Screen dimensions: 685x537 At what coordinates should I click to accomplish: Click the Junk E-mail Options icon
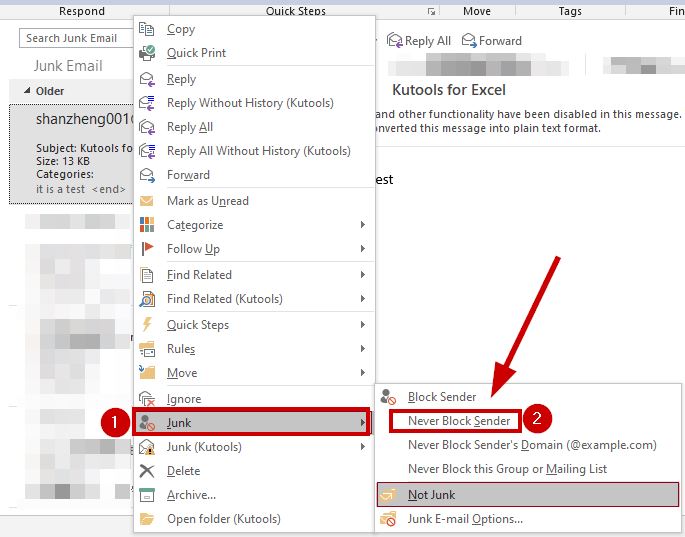388,519
